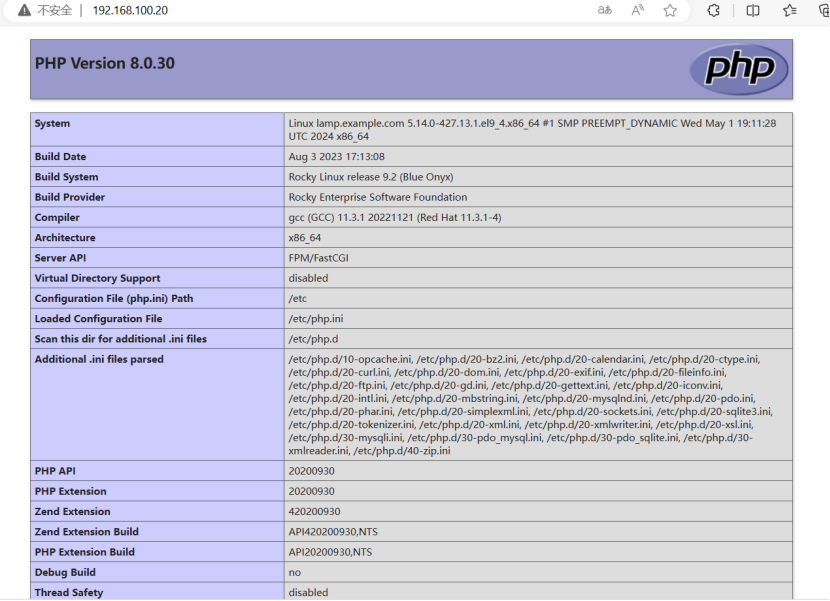Click Loaded Configuration File label

point(98,319)
